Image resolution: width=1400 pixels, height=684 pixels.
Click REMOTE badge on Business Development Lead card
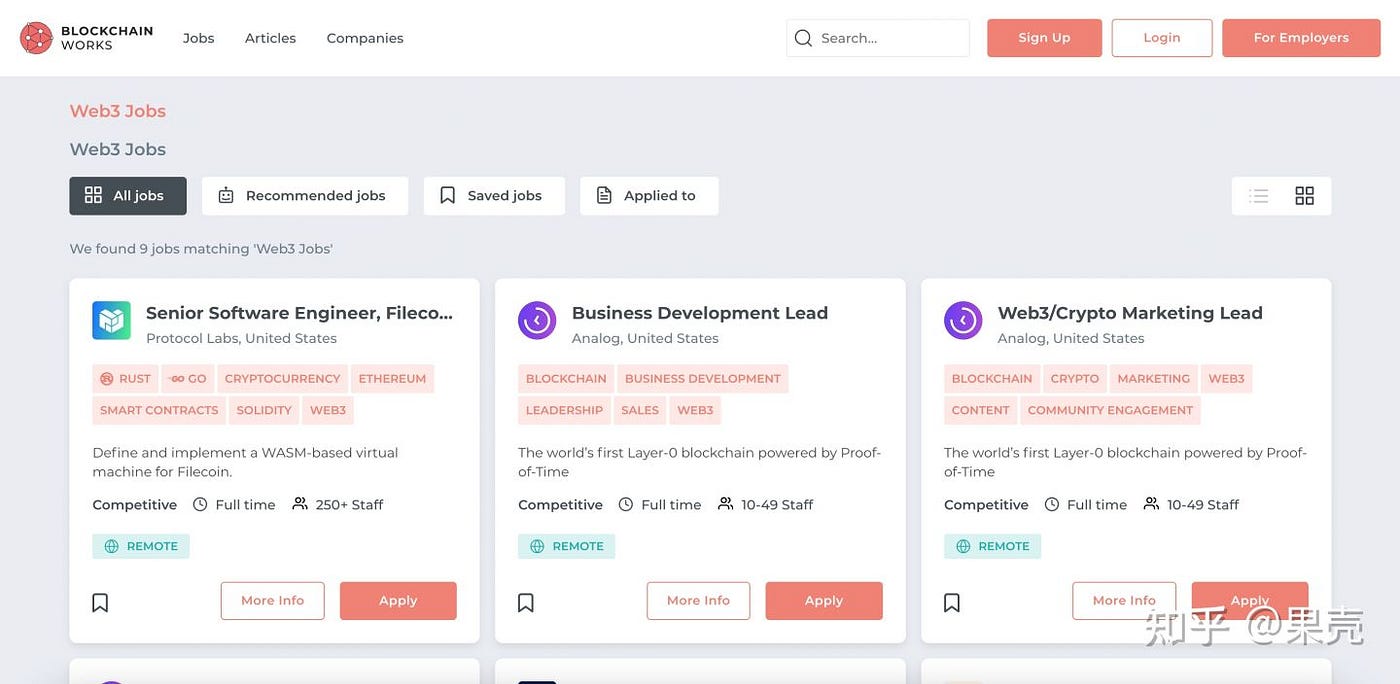click(567, 546)
